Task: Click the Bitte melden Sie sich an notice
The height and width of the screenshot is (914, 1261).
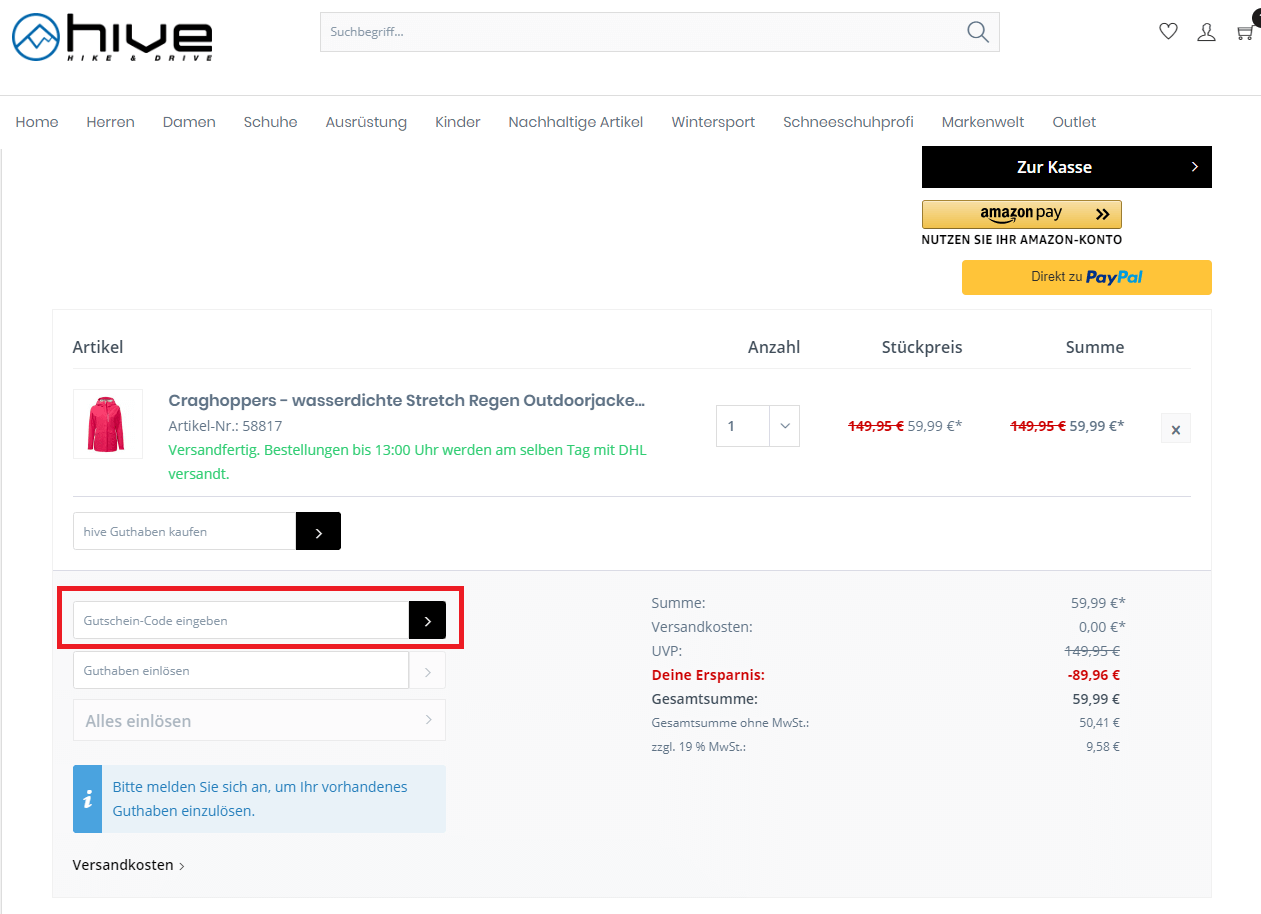Action: point(260,799)
